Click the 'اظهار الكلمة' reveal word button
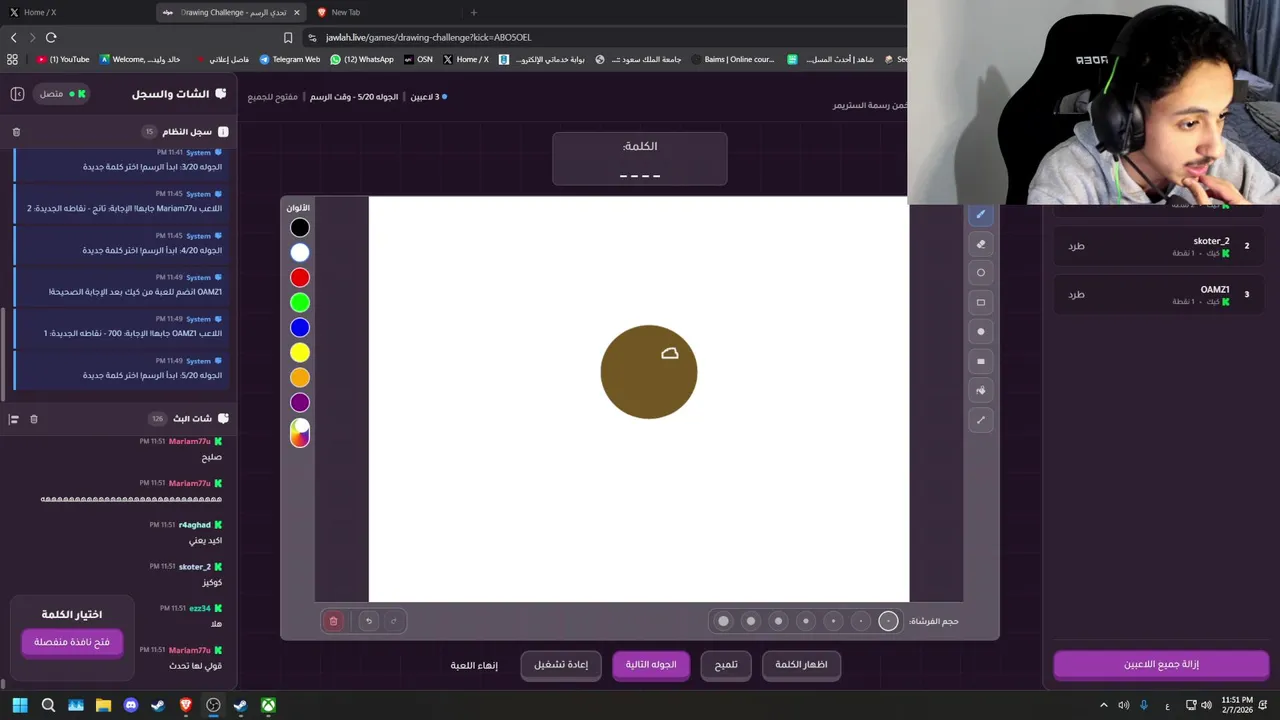Image resolution: width=1280 pixels, height=720 pixels. pos(801,665)
